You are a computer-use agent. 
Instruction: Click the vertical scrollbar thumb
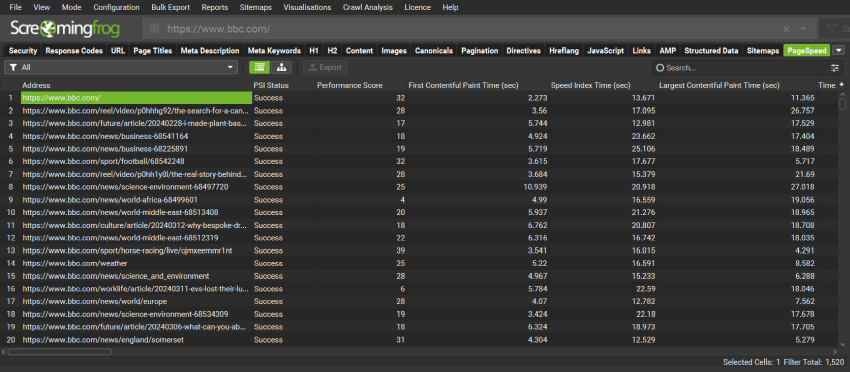point(842,103)
